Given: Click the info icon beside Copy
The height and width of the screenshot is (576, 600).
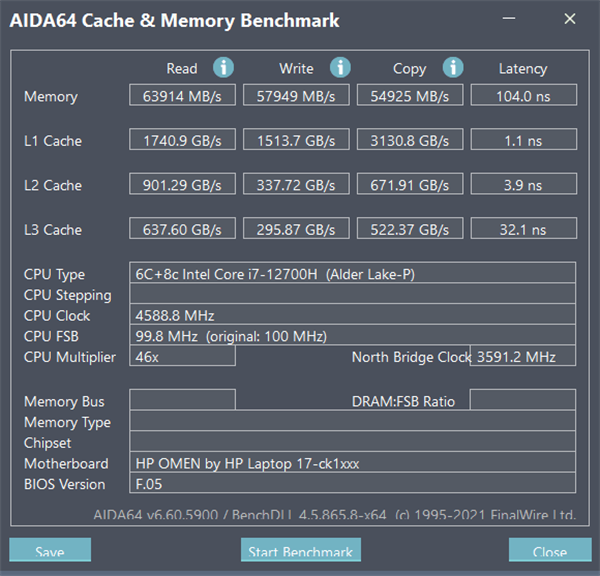Looking at the screenshot, I should (x=453, y=68).
